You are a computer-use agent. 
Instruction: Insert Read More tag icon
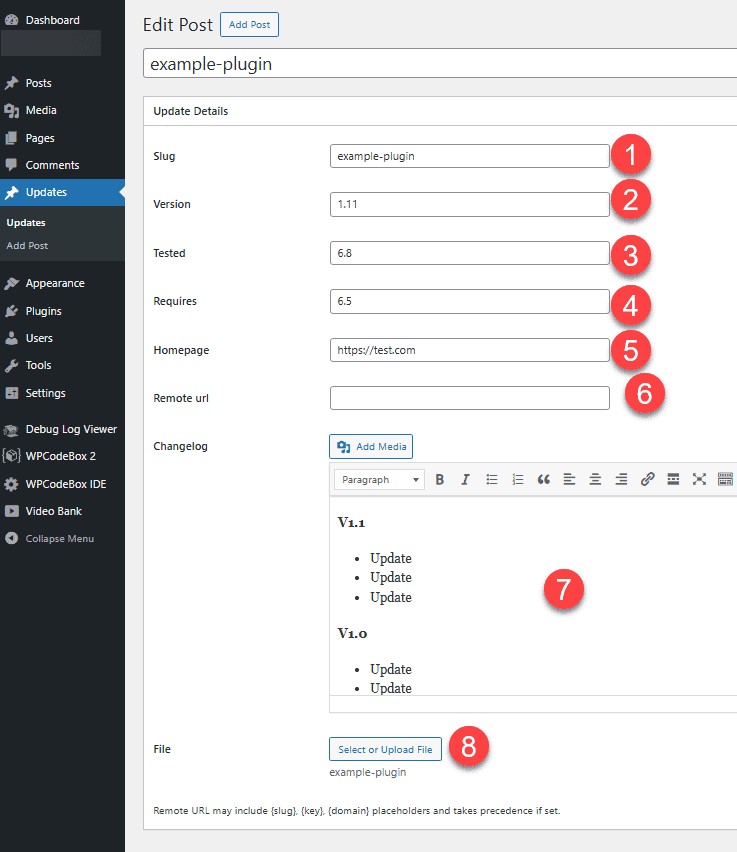[x=673, y=479]
